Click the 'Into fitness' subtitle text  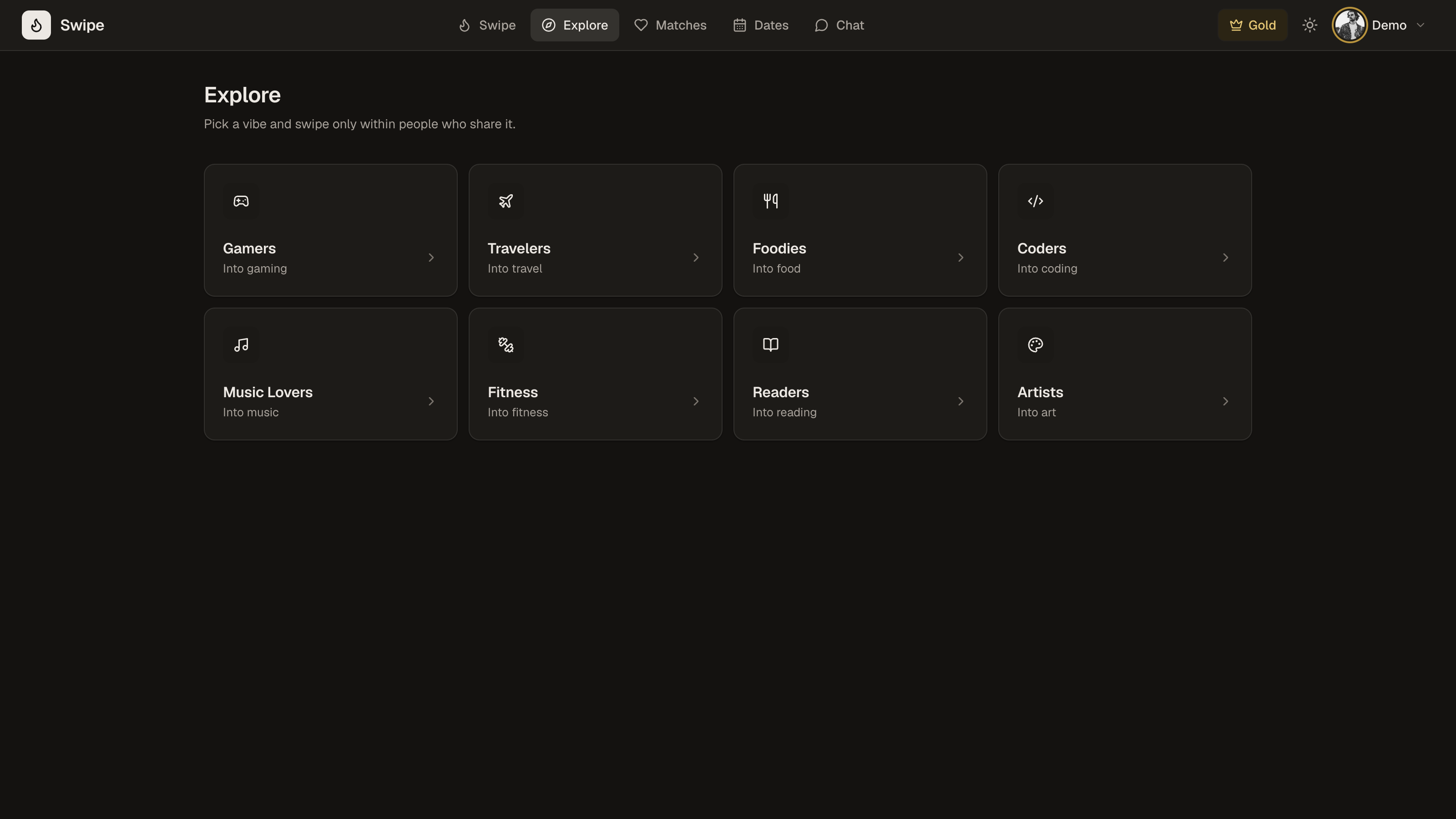[x=518, y=413]
